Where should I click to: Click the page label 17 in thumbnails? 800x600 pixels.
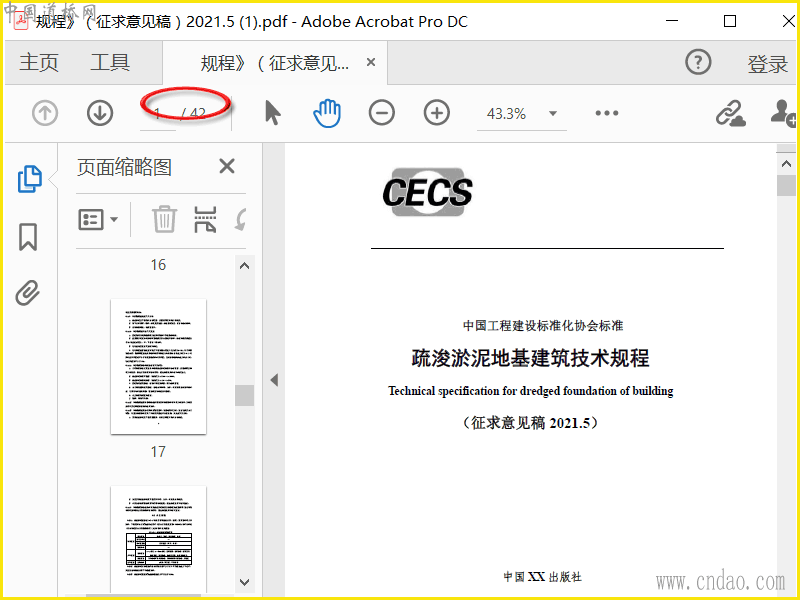(x=158, y=452)
